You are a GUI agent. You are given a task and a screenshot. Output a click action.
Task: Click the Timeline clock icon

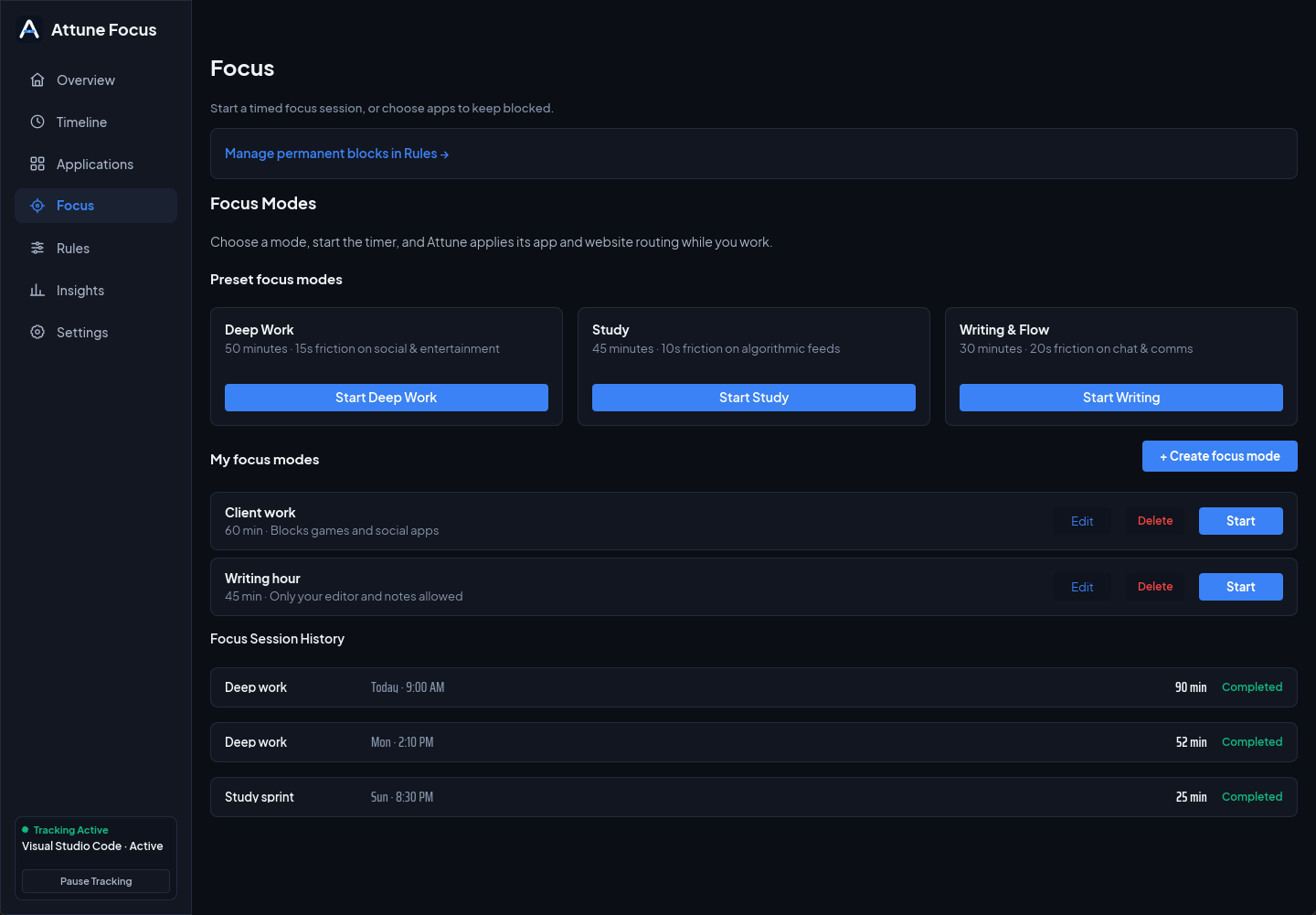click(37, 122)
